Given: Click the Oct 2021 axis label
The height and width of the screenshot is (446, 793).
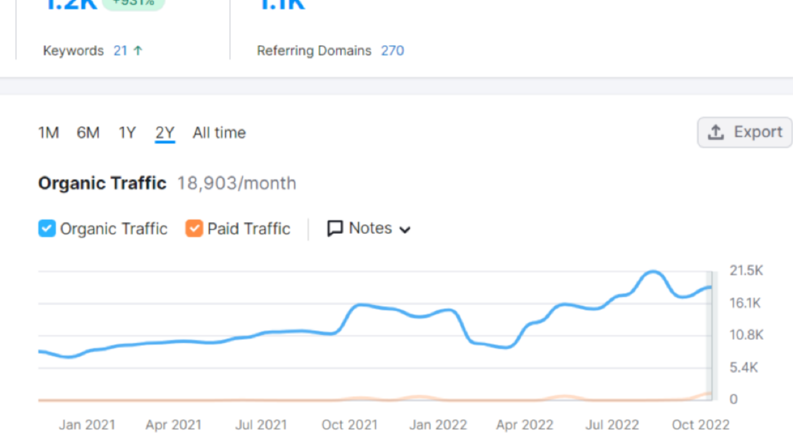Looking at the screenshot, I should tap(349, 425).
